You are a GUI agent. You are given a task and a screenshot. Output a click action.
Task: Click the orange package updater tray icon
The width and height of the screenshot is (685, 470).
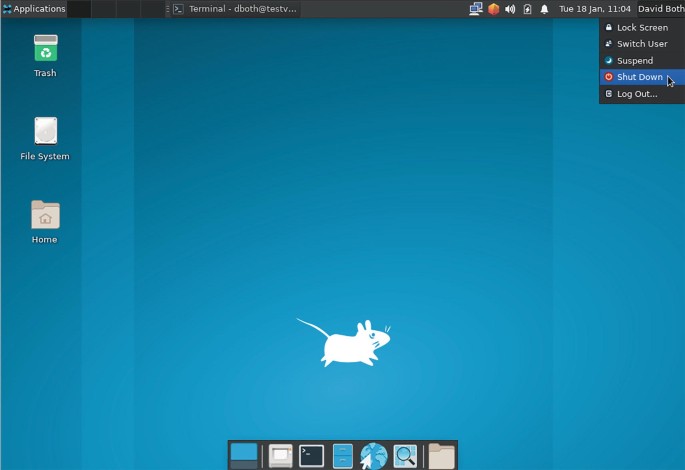coord(493,9)
